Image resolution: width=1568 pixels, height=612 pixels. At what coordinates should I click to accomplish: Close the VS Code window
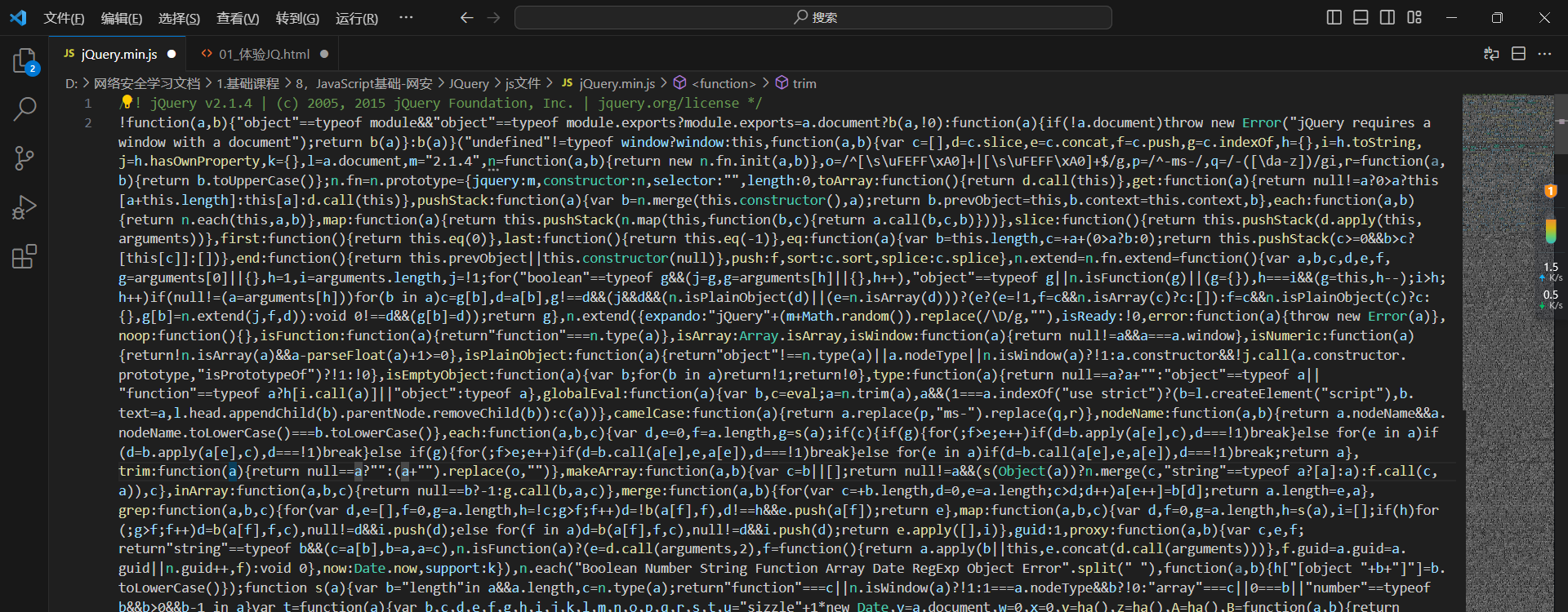pos(1544,17)
